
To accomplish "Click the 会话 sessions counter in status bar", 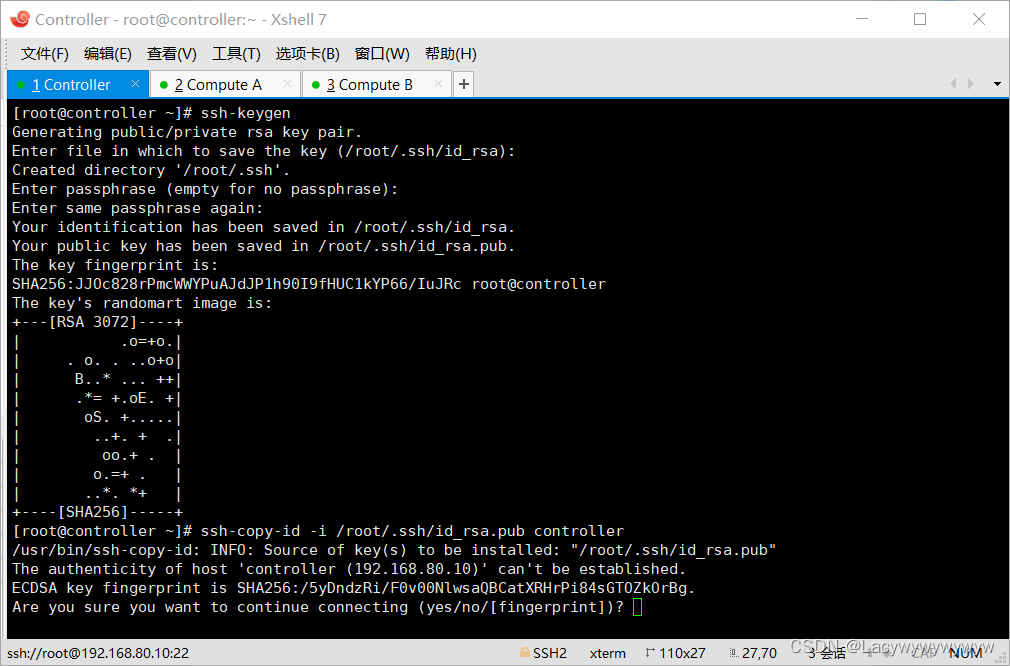I will pyautogui.click(x=826, y=652).
